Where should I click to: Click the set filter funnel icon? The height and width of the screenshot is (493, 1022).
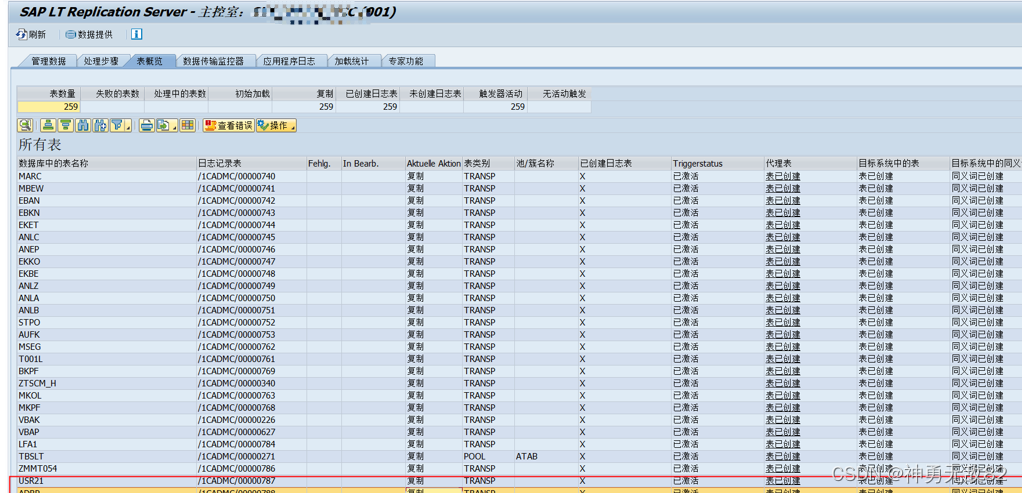(x=117, y=125)
